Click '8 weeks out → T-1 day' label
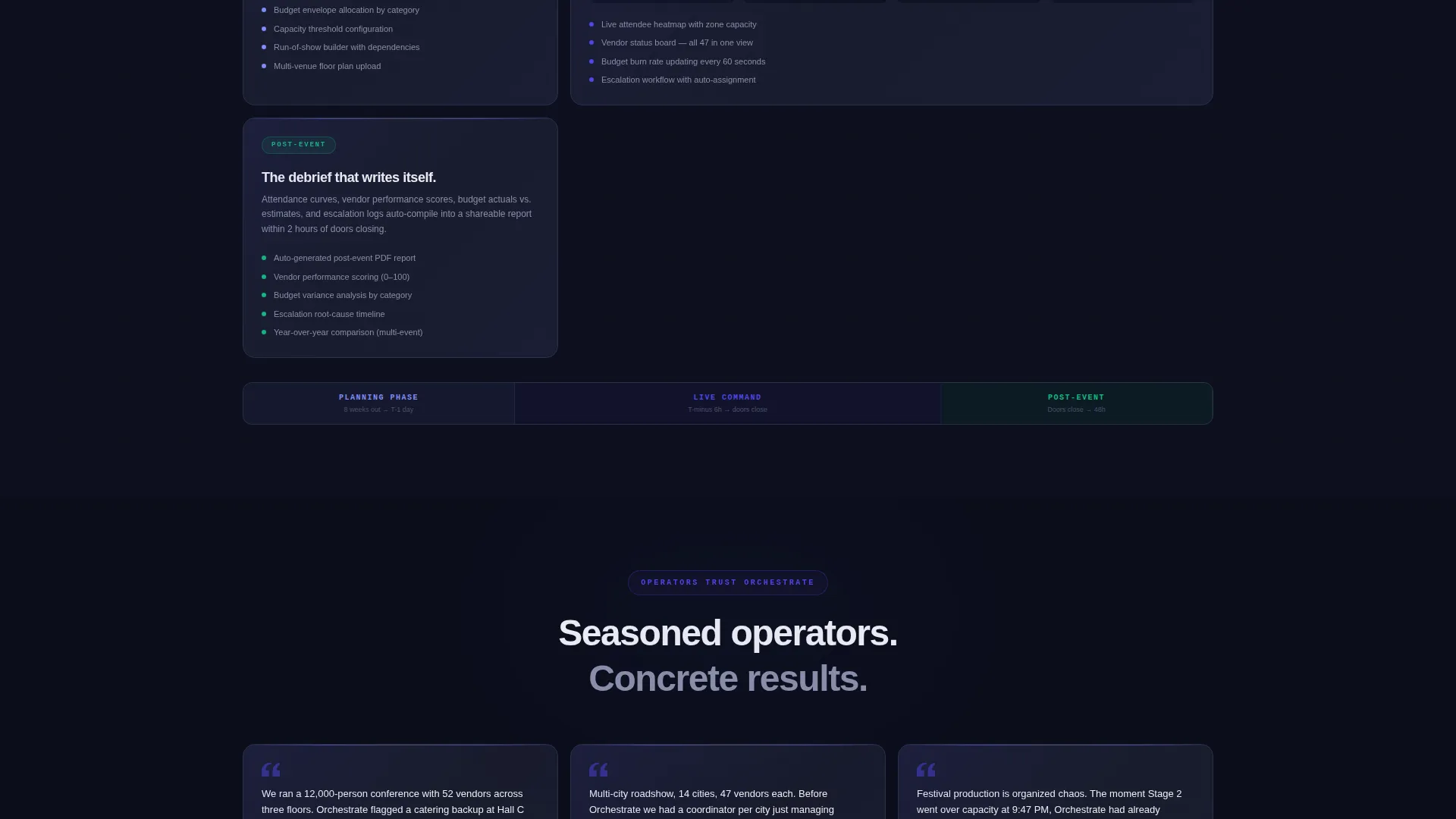The height and width of the screenshot is (819, 1456). pos(378,409)
